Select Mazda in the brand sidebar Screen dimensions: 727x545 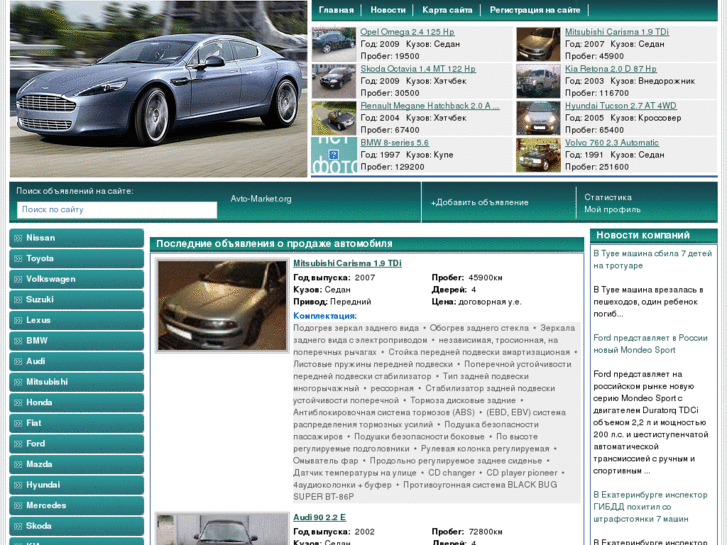(77, 464)
